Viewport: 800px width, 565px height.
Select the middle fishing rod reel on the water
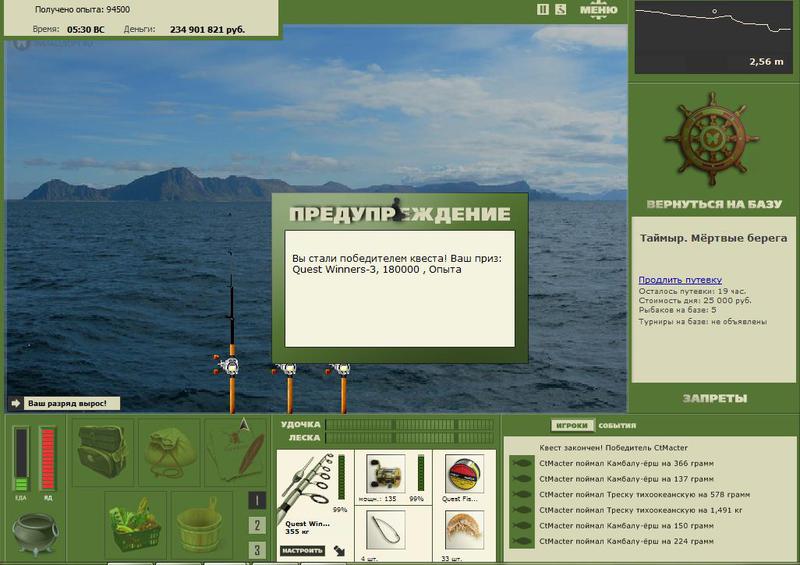pyautogui.click(x=288, y=369)
